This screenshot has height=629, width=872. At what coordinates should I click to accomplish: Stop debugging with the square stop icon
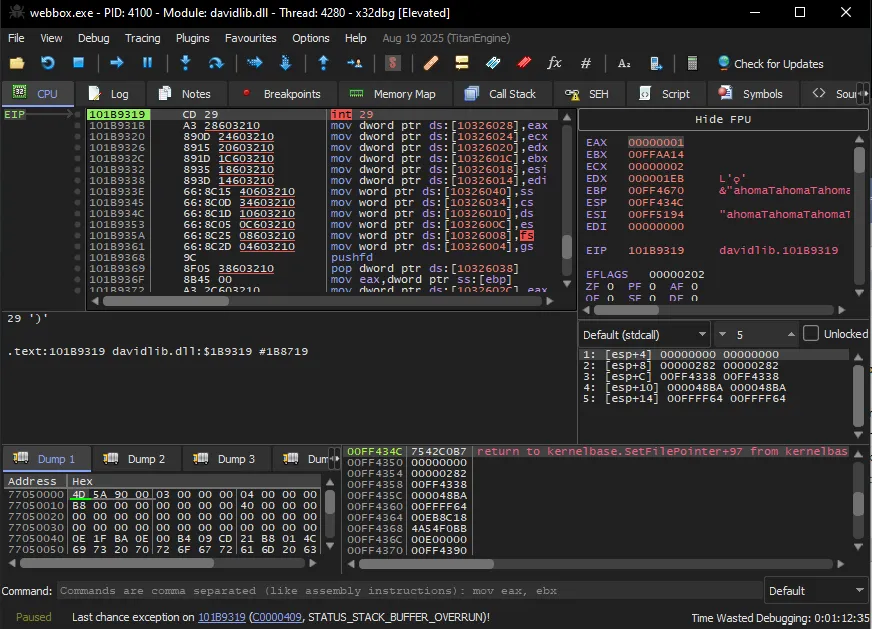pos(78,63)
